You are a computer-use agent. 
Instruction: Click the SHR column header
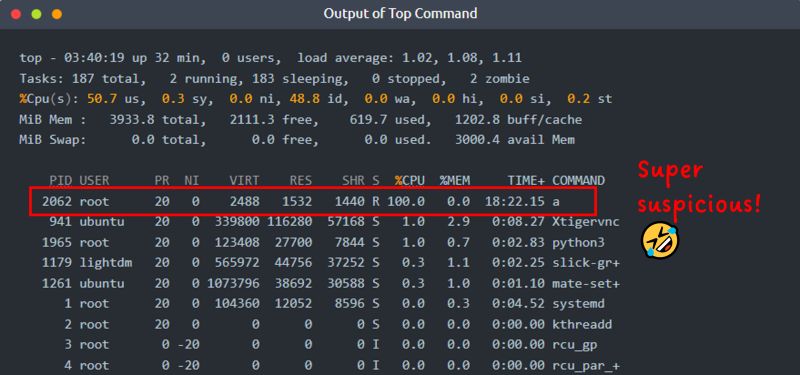click(x=354, y=181)
